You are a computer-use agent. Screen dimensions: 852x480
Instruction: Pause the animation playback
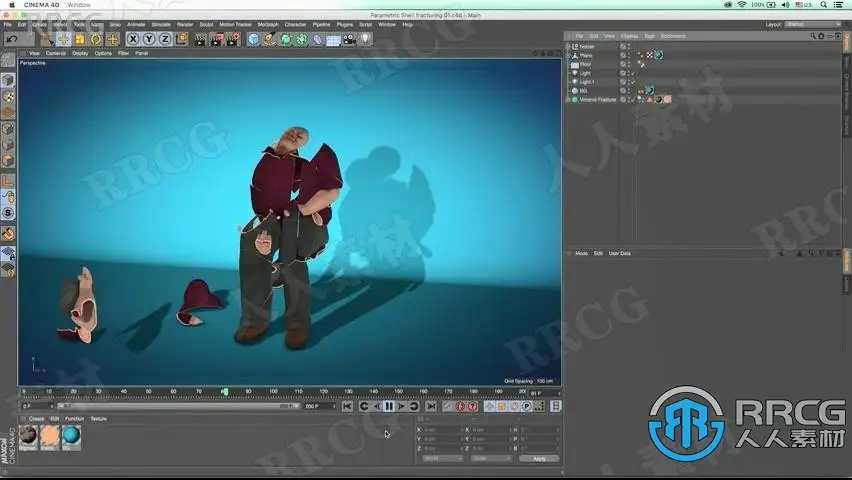[389, 406]
